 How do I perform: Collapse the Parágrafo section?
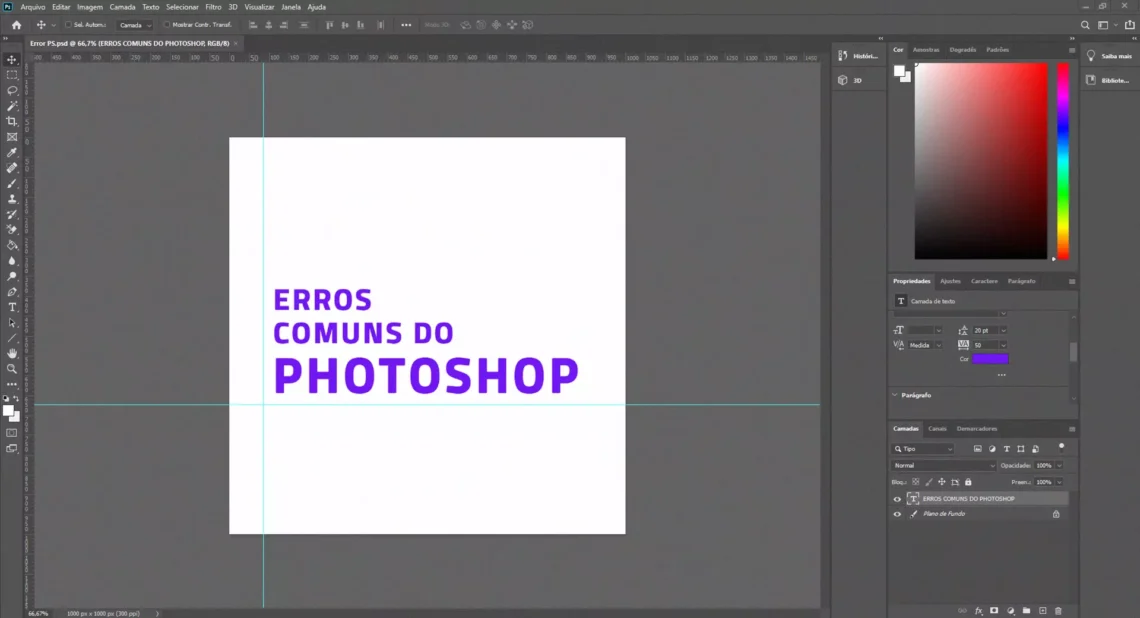point(895,395)
